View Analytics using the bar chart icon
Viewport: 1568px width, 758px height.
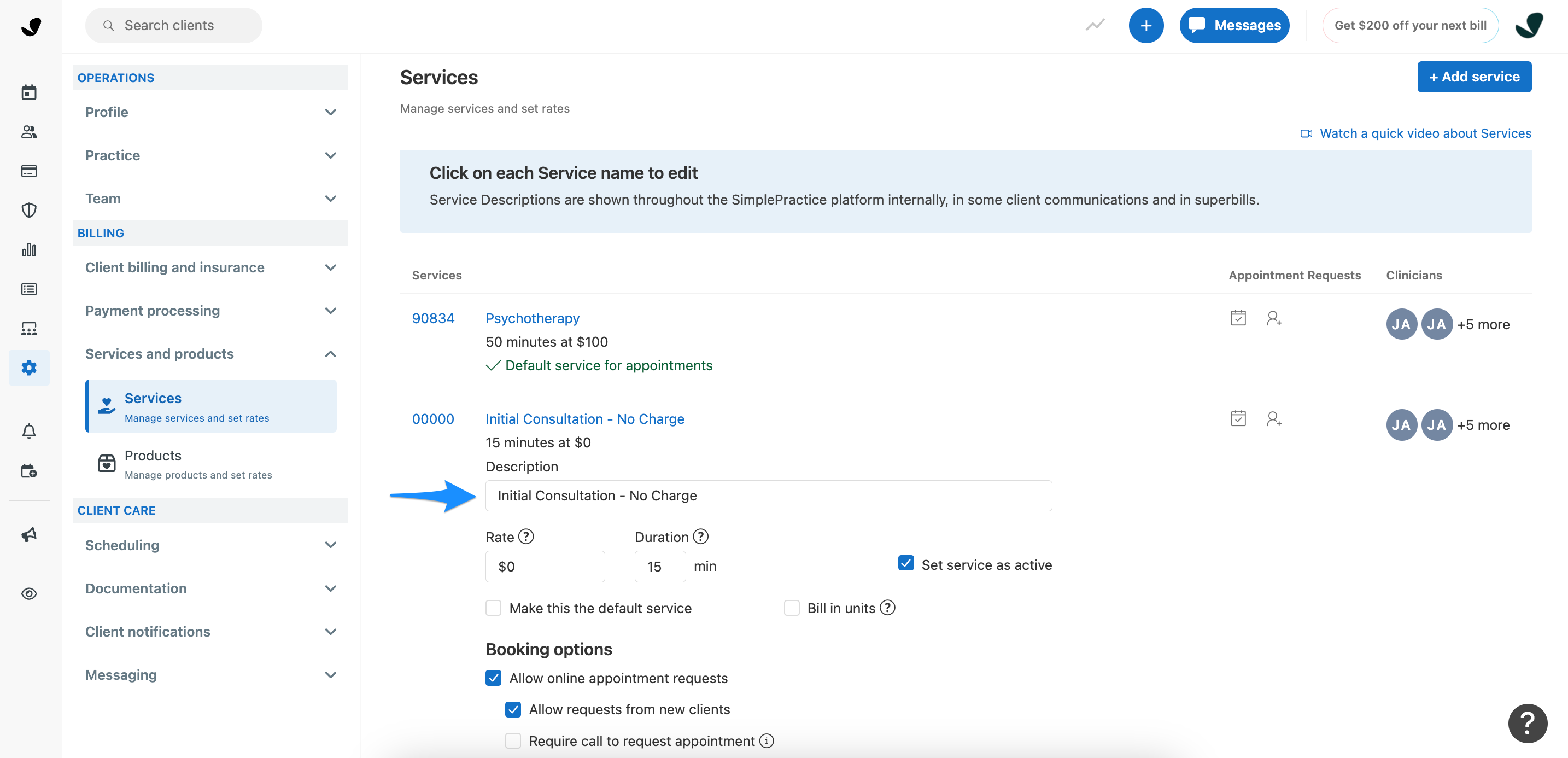click(x=28, y=249)
